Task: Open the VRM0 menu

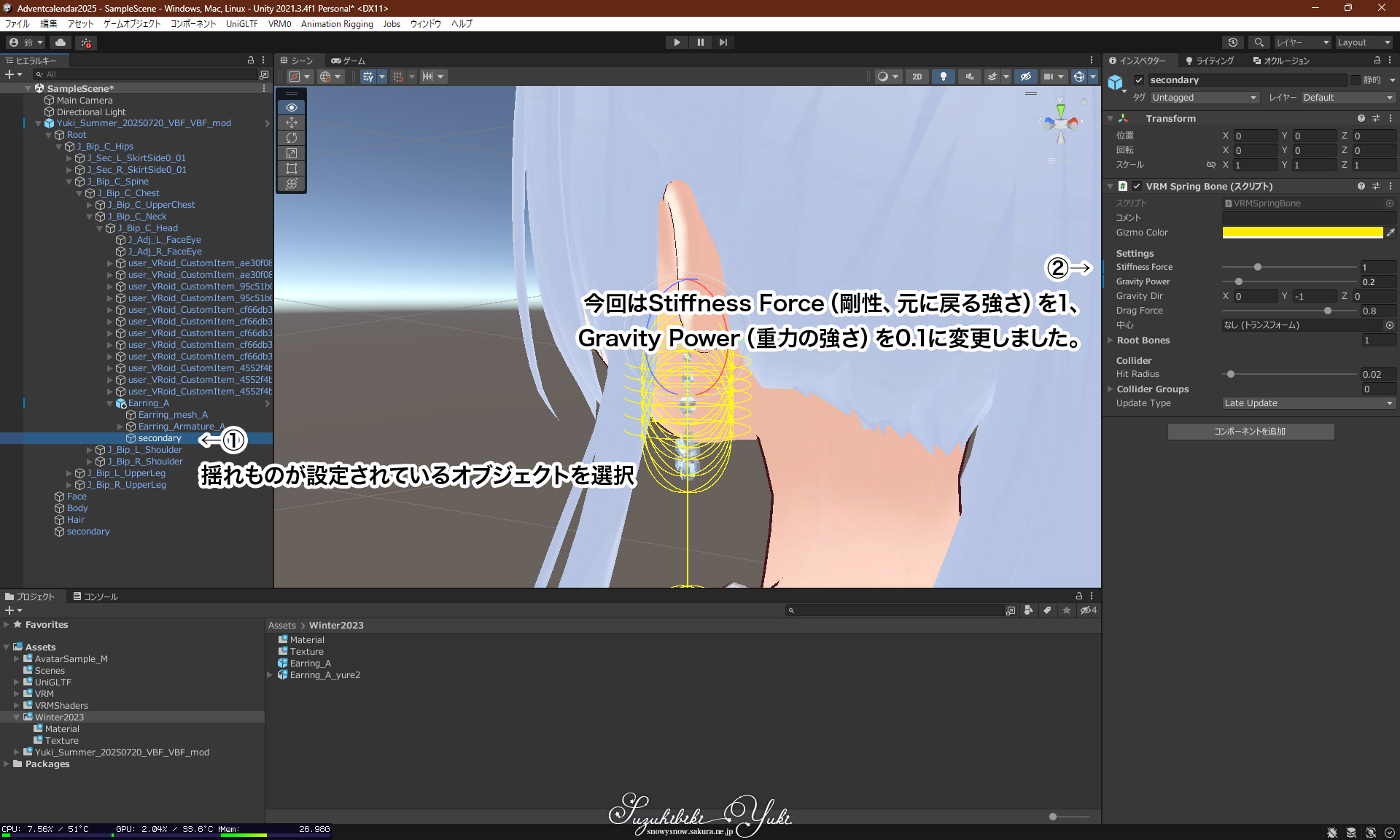Action: point(279,24)
